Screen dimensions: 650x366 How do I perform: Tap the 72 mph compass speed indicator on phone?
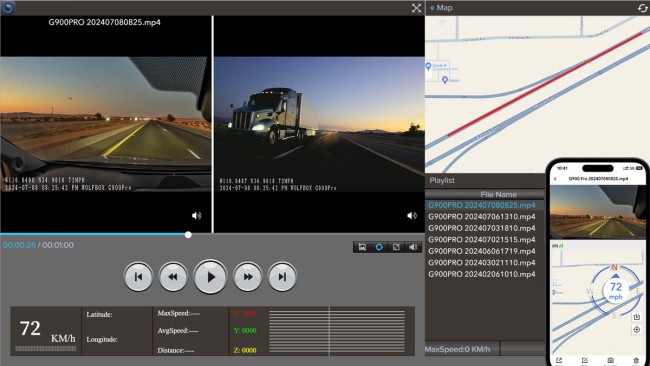pyautogui.click(x=616, y=291)
